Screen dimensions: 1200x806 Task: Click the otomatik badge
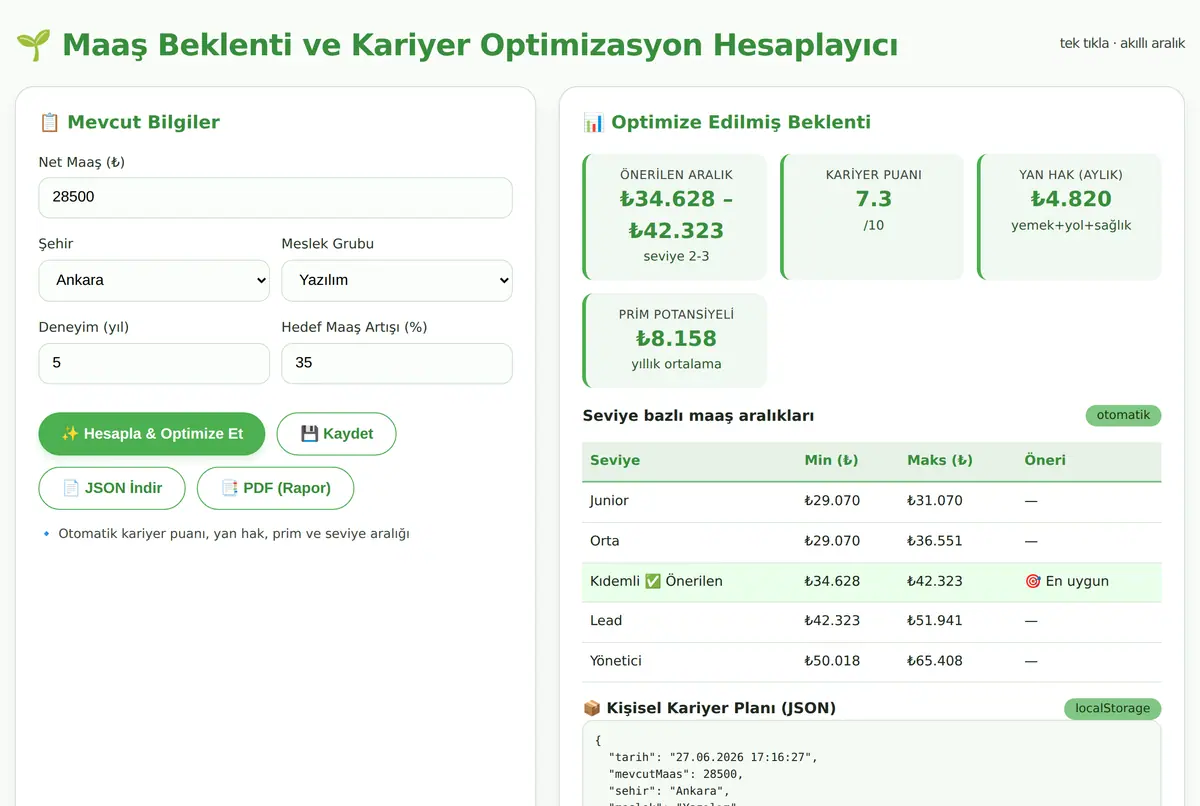1123,415
